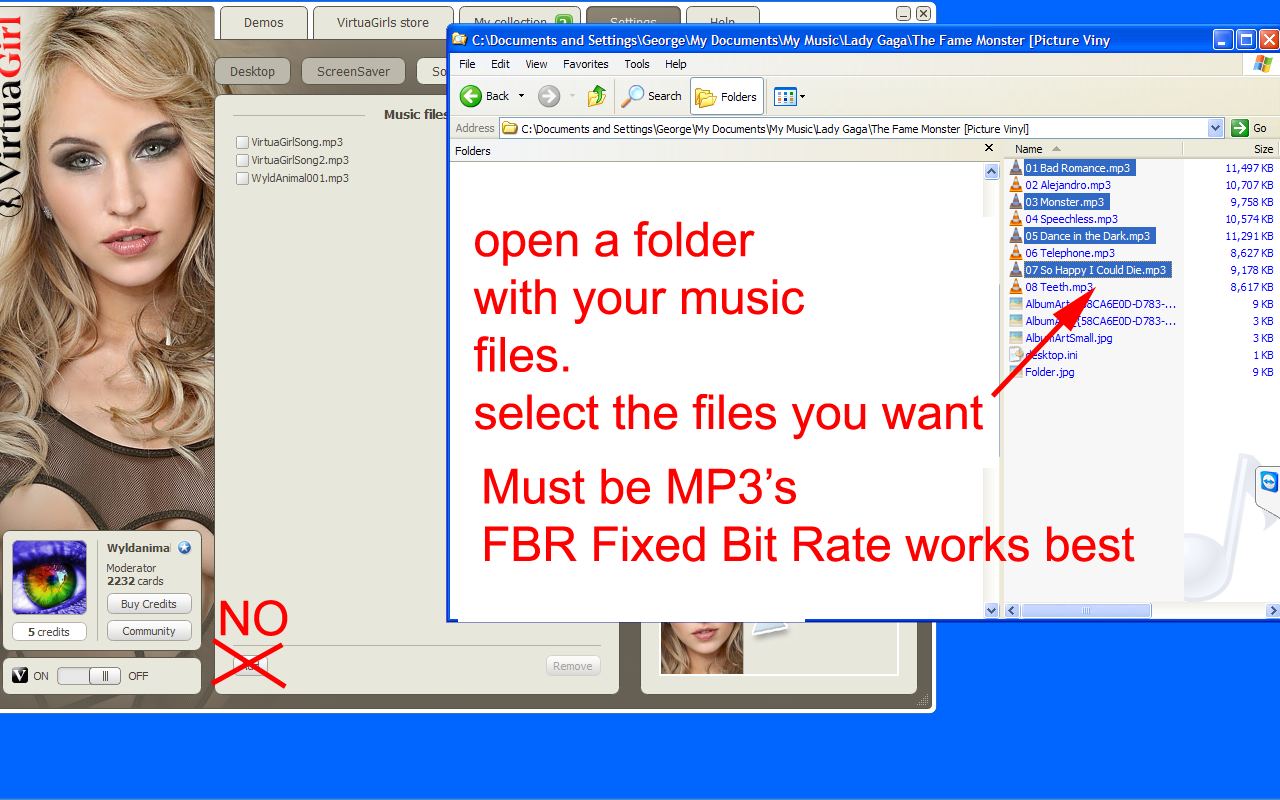Click inside the address path field

pyautogui.click(x=853, y=128)
